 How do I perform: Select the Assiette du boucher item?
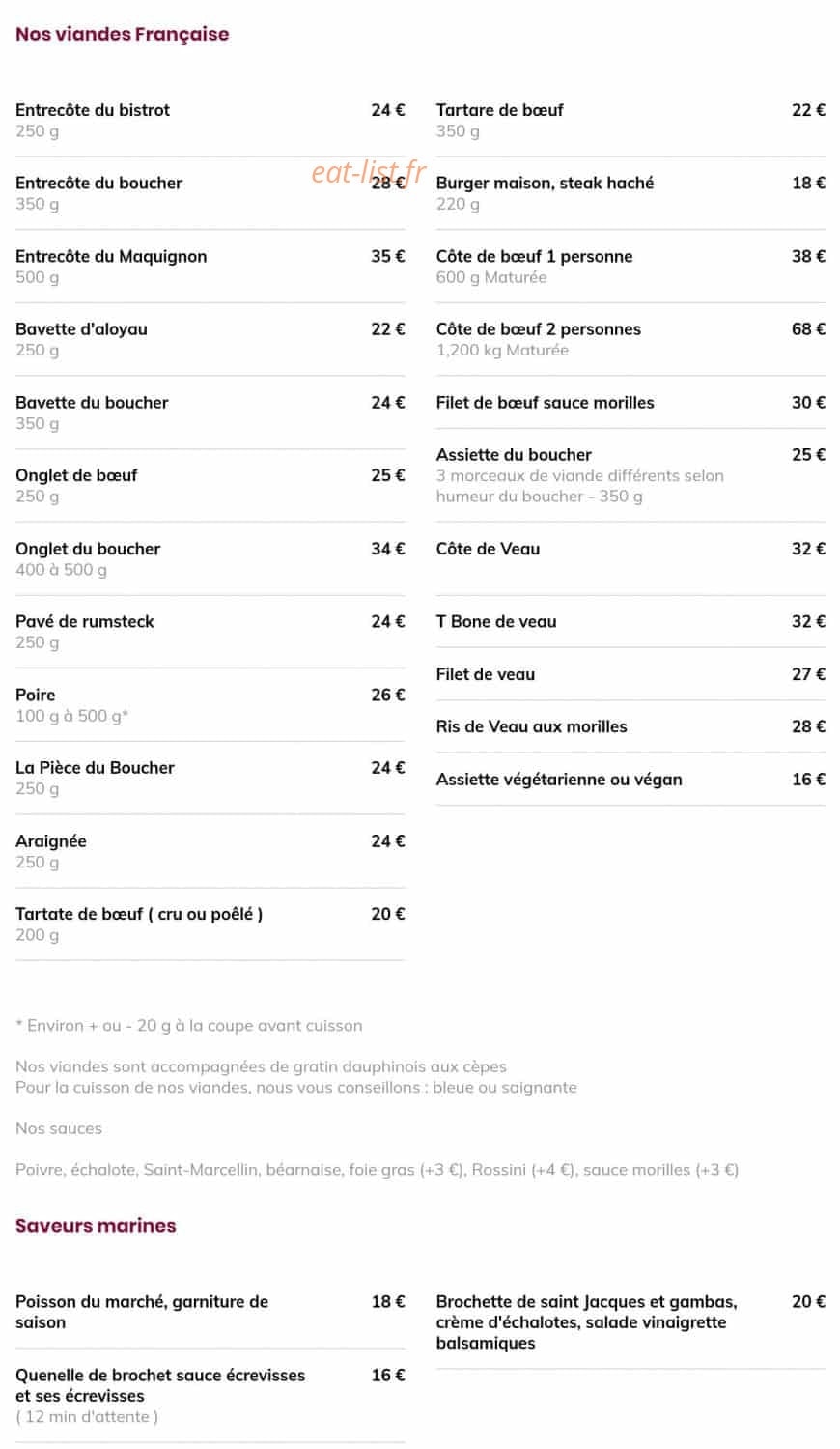630,475
